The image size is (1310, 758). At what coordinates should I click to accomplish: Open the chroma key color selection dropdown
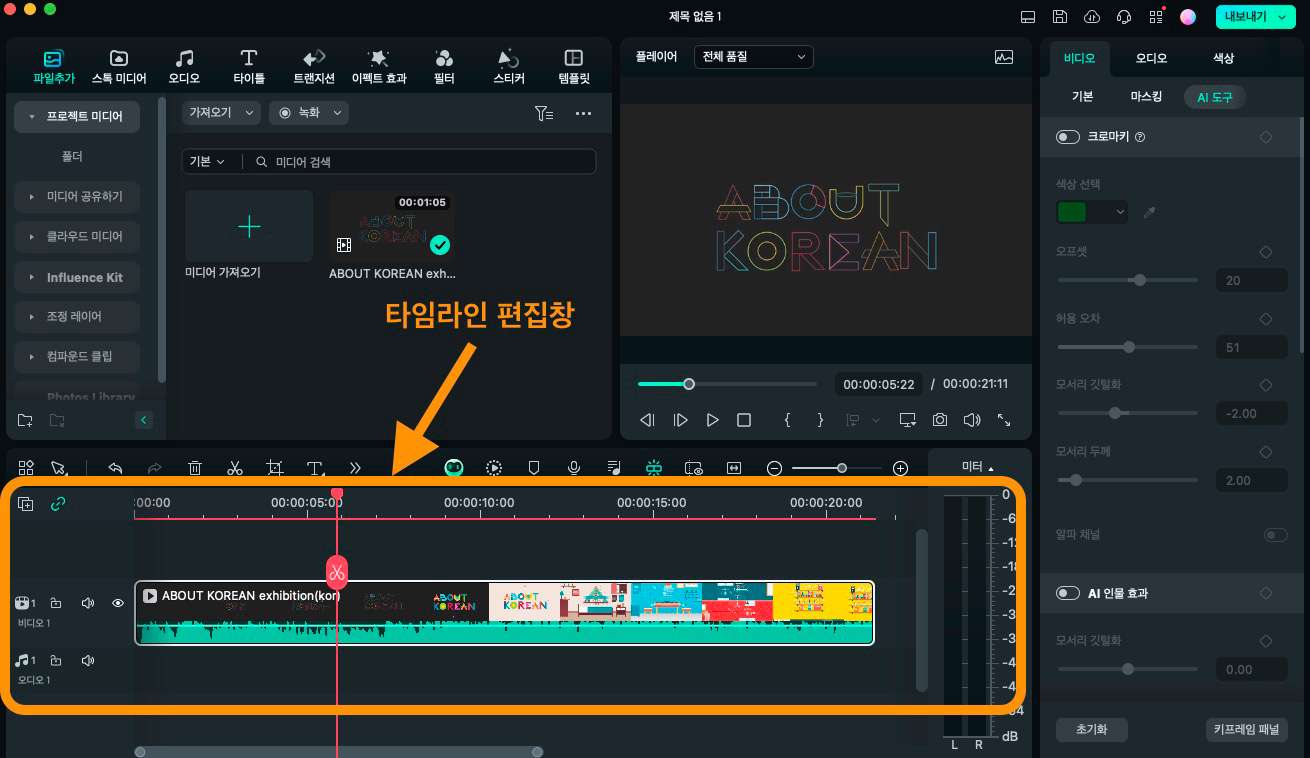1092,212
